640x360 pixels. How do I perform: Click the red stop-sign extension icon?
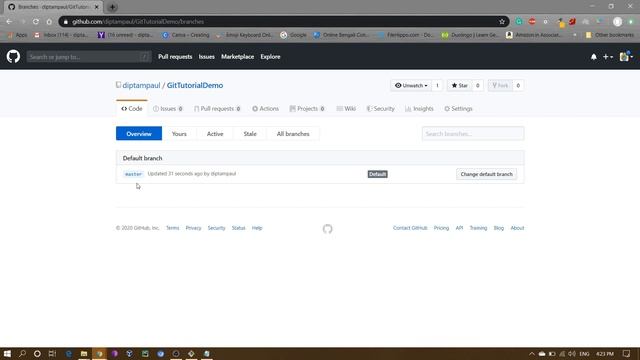click(x=532, y=22)
